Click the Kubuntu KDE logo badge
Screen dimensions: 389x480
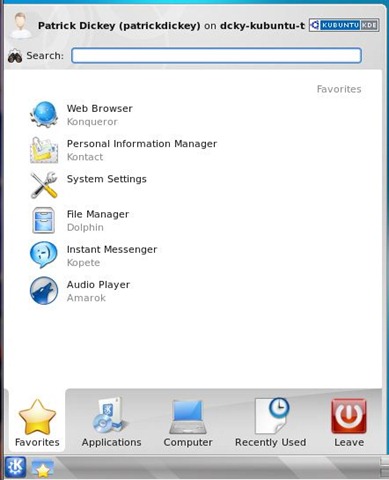pyautogui.click(x=344, y=25)
